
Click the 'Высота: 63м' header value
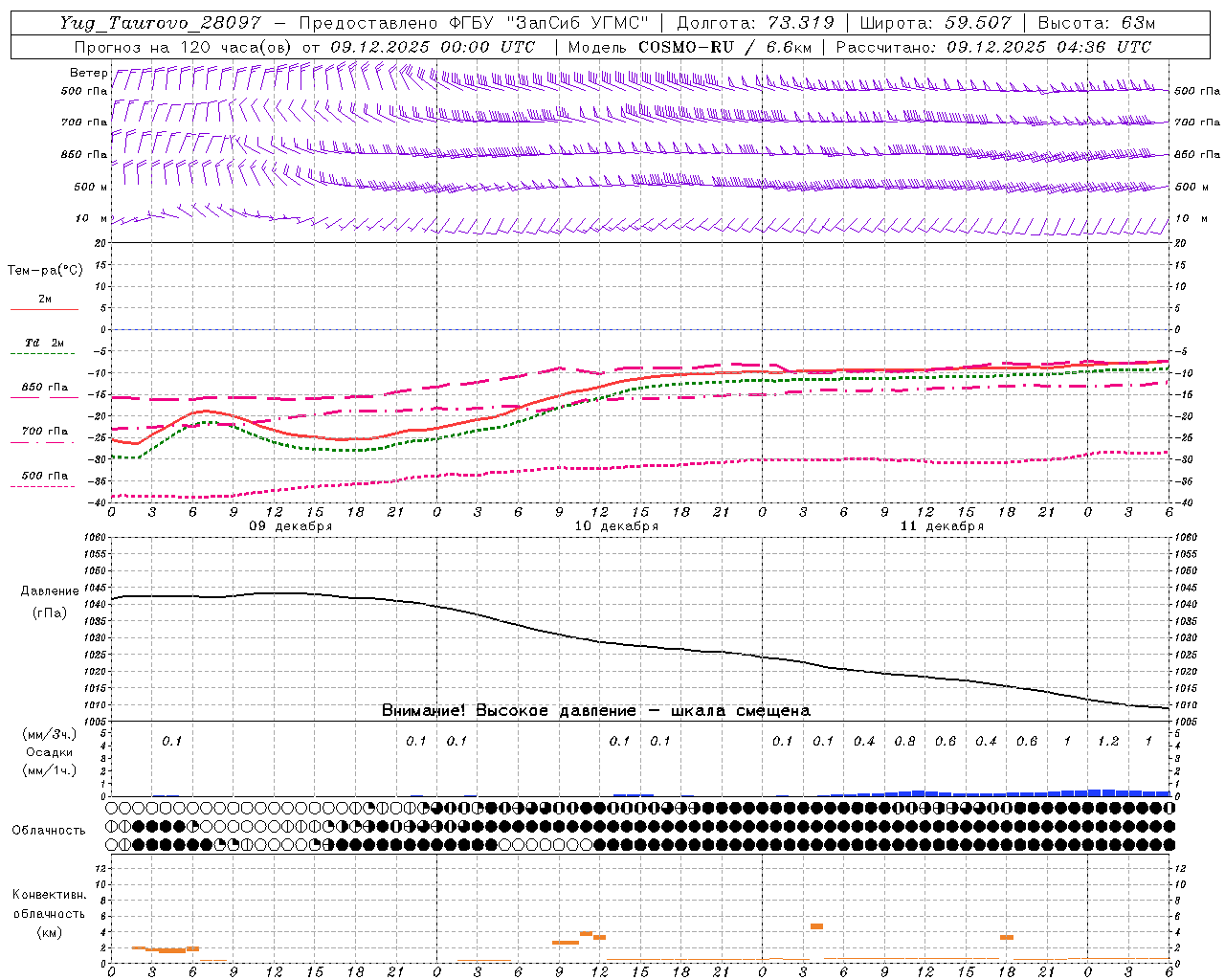pyautogui.click(x=1095, y=23)
